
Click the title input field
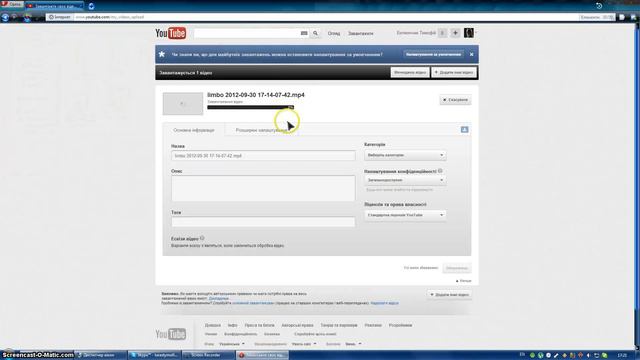pos(263,156)
